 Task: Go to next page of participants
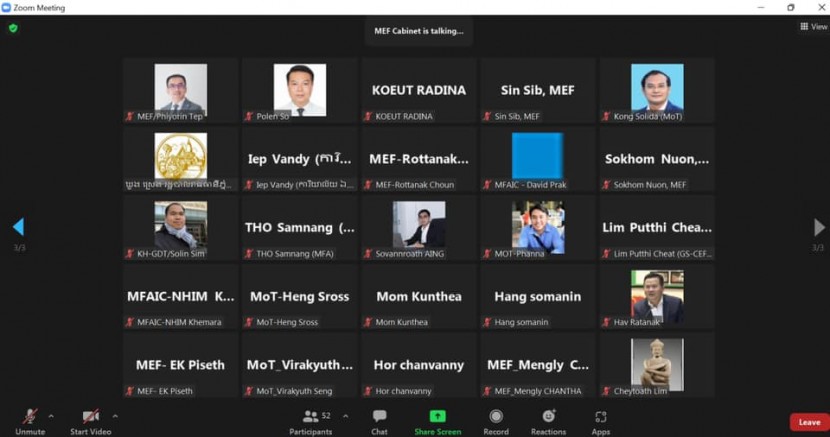tap(818, 227)
